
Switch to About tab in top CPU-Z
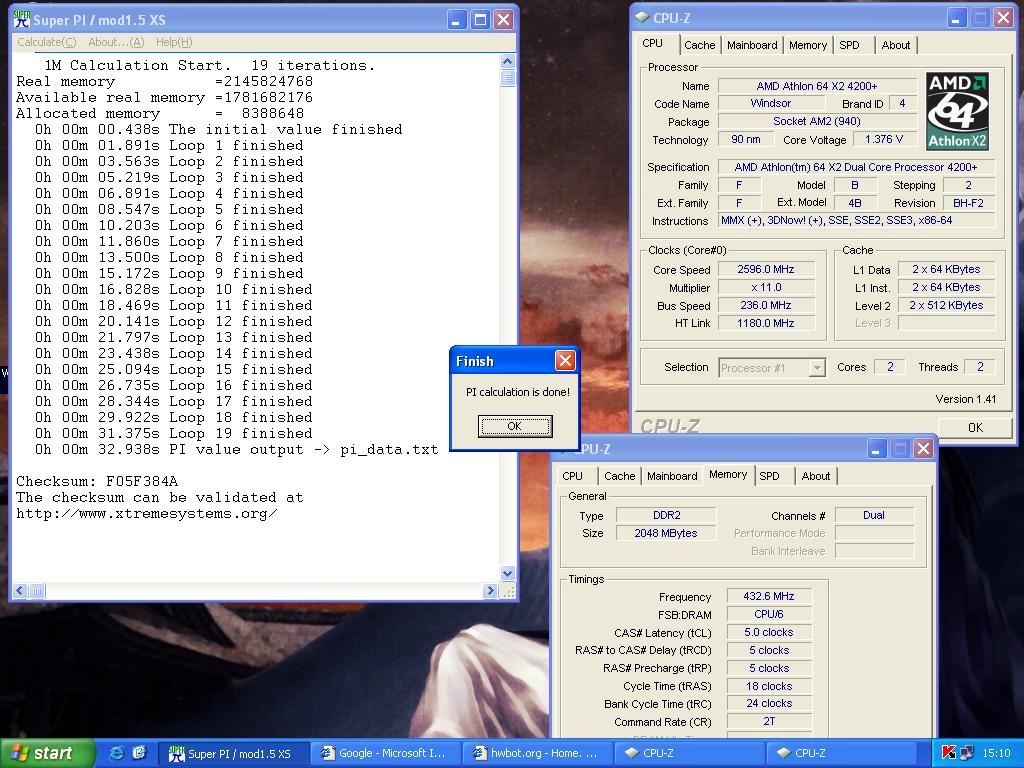(895, 45)
